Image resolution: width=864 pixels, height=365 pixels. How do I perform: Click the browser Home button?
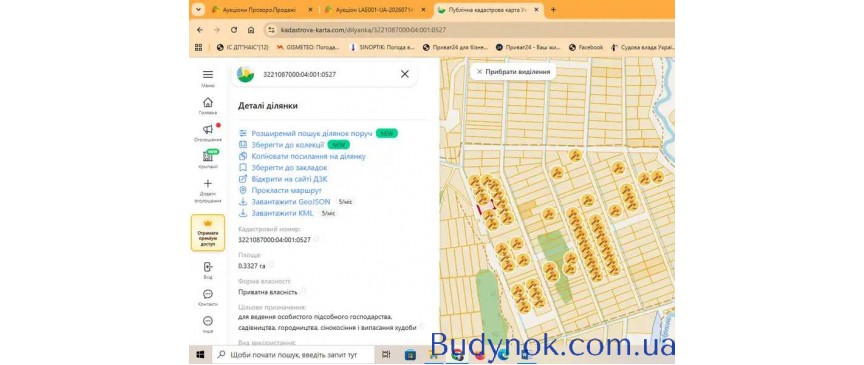click(x=251, y=30)
